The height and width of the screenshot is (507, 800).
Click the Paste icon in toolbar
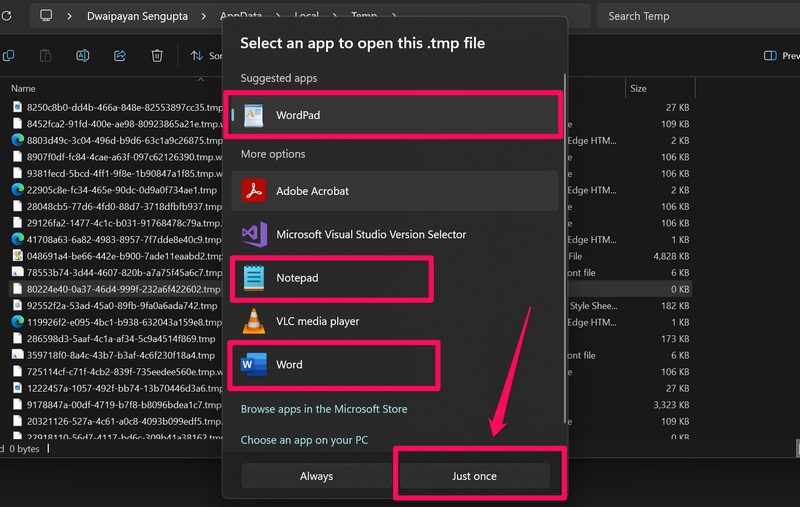(x=46, y=56)
